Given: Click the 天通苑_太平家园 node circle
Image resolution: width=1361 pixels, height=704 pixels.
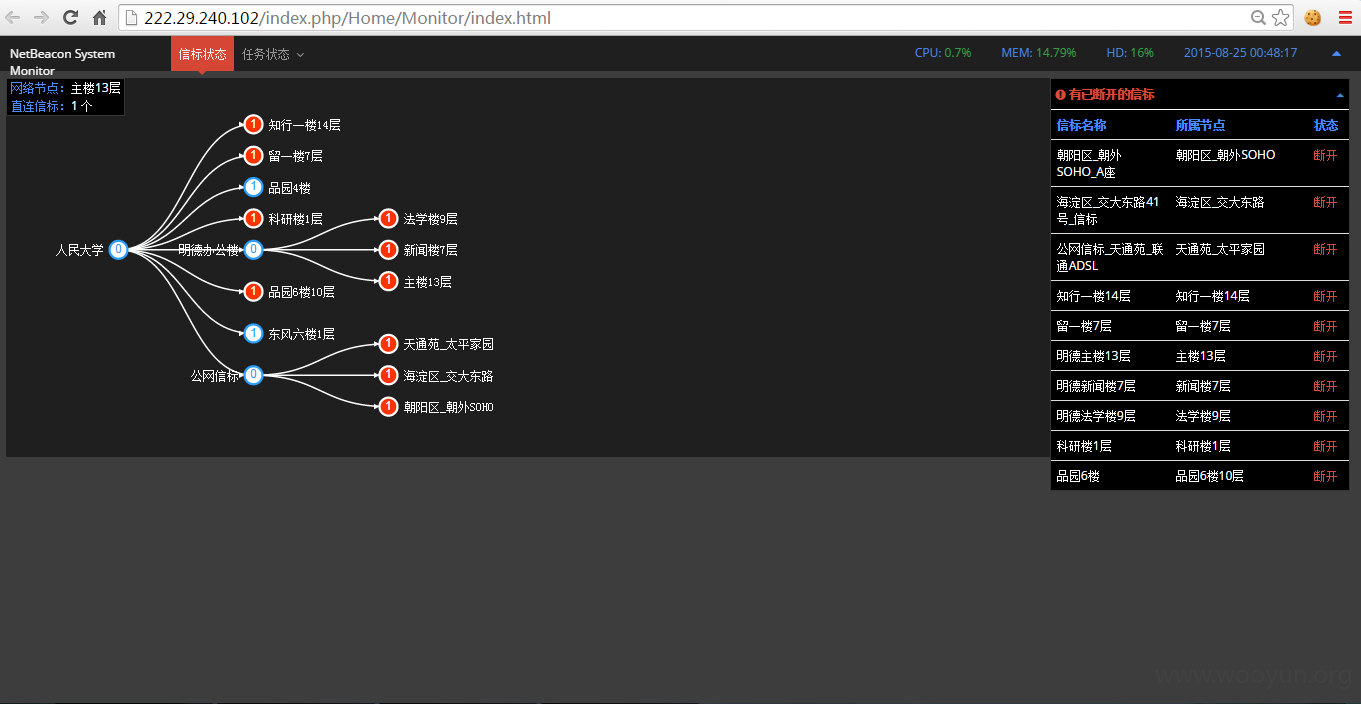Looking at the screenshot, I should coord(389,344).
